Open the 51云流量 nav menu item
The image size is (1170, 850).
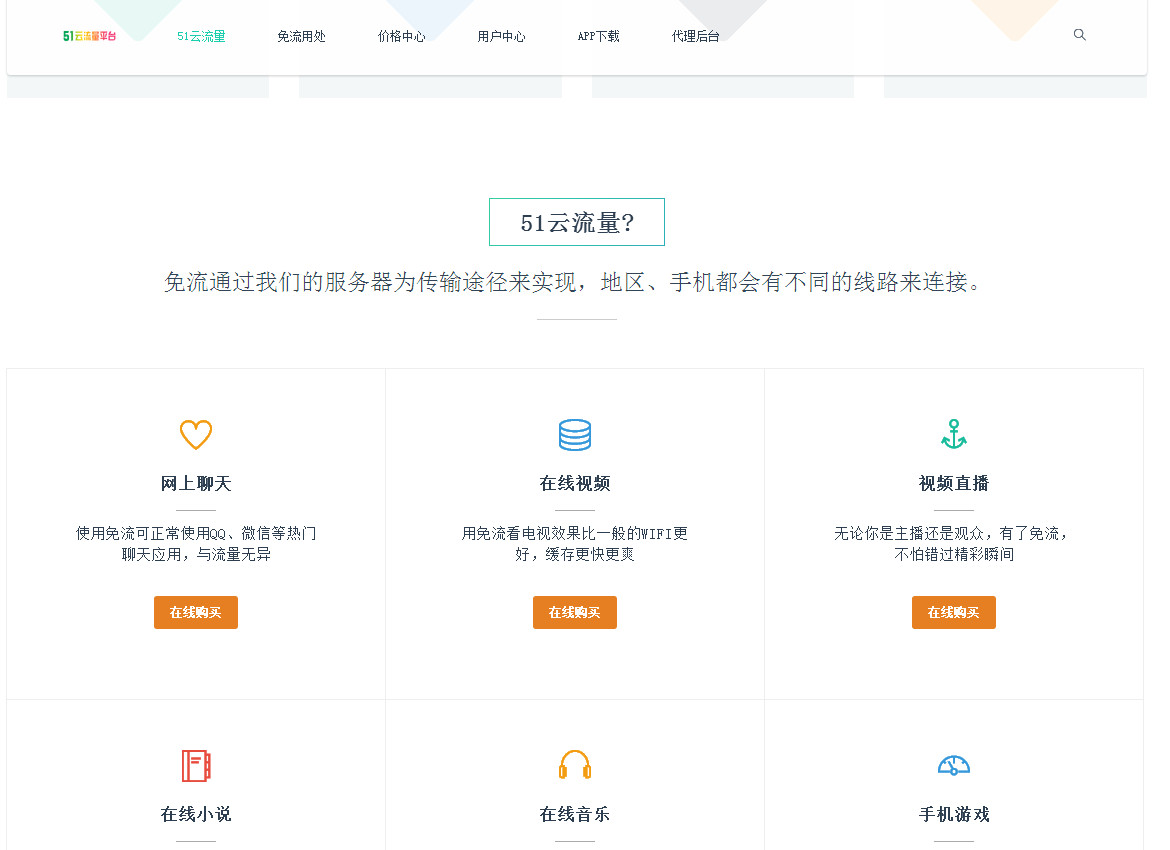201,36
